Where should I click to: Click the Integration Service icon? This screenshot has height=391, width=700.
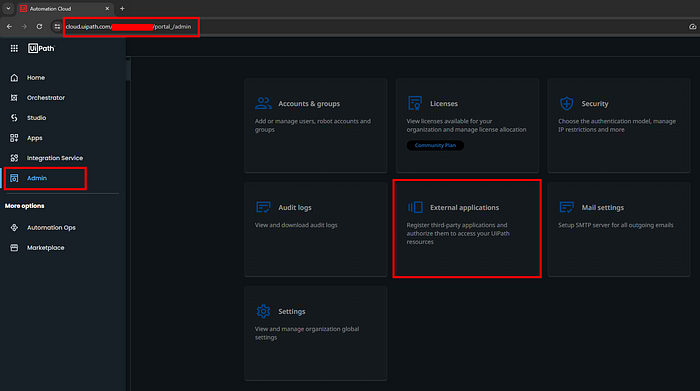(x=14, y=158)
